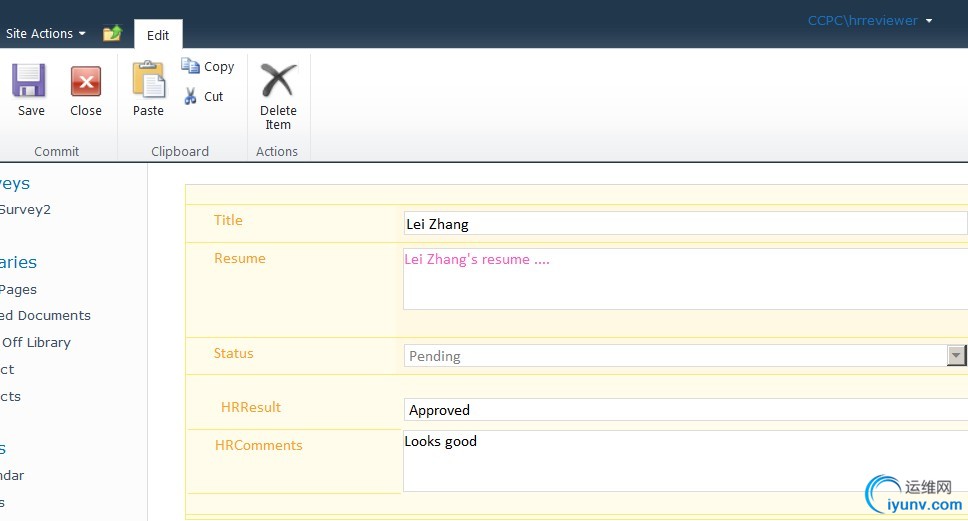Open the Documents library link in the sidebar
This screenshot has height=521, width=968.
[x=46, y=315]
